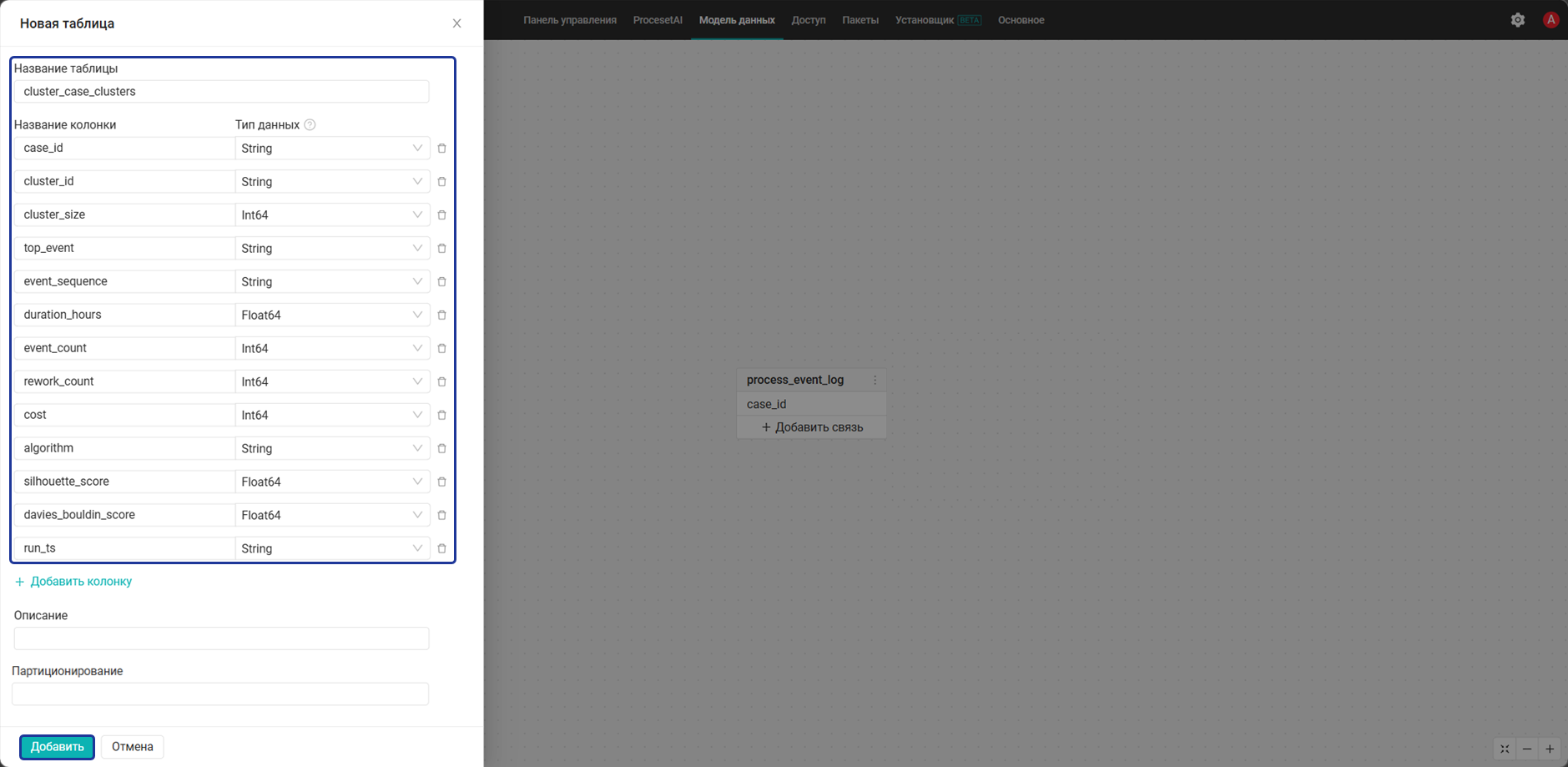The height and width of the screenshot is (767, 1568).
Task: Open the Пакеты tab
Action: pyautogui.click(x=860, y=20)
